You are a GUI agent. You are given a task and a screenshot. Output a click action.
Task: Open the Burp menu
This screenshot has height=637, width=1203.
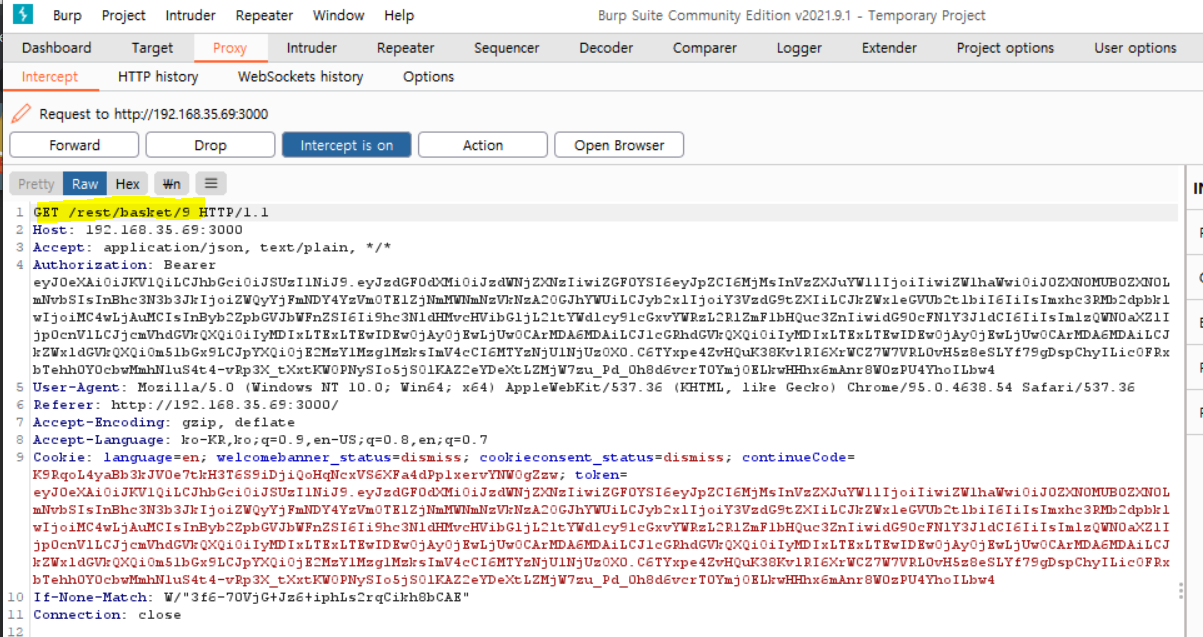[67, 15]
